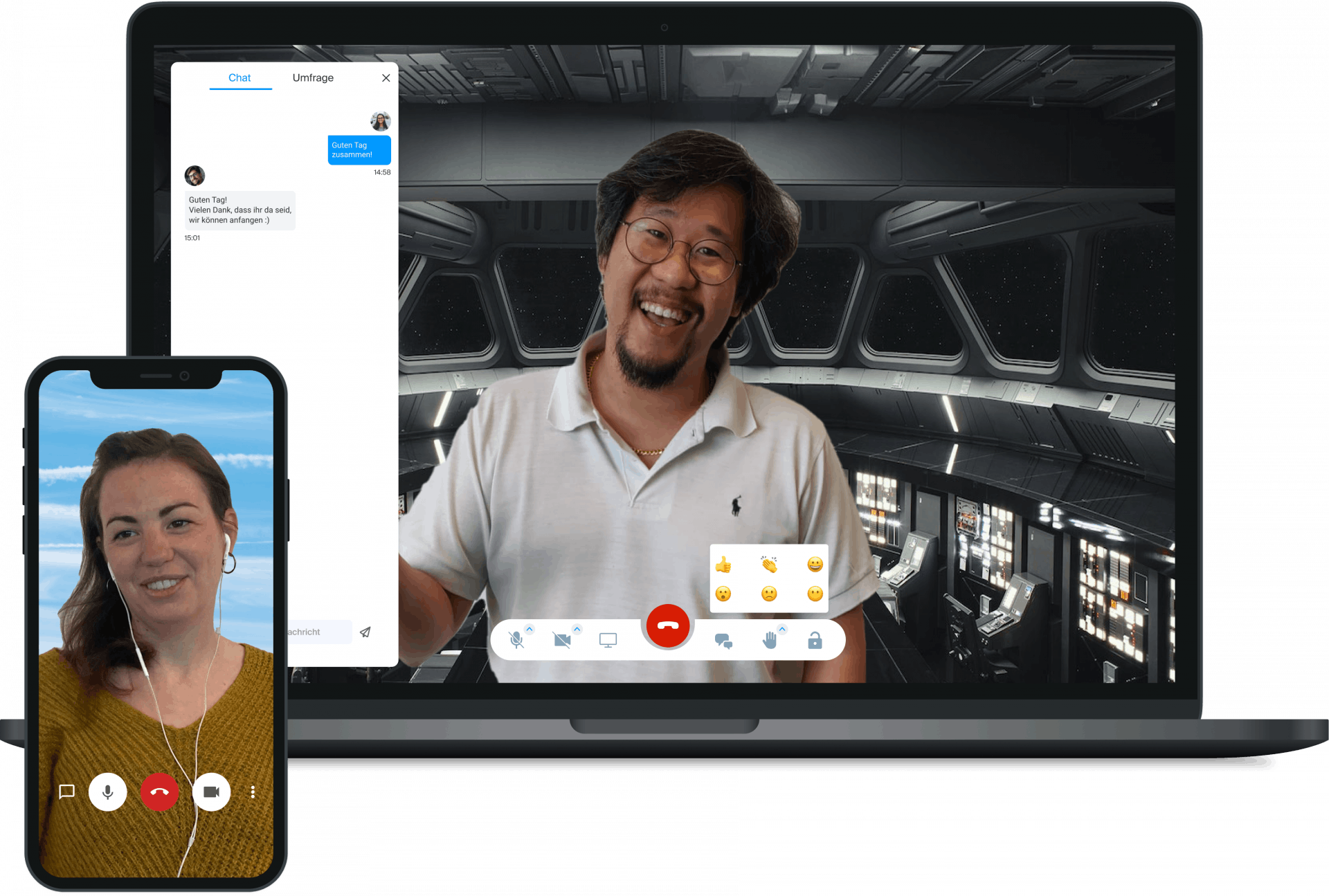Hang up call on the phone screen
1329x896 pixels.
[159, 792]
